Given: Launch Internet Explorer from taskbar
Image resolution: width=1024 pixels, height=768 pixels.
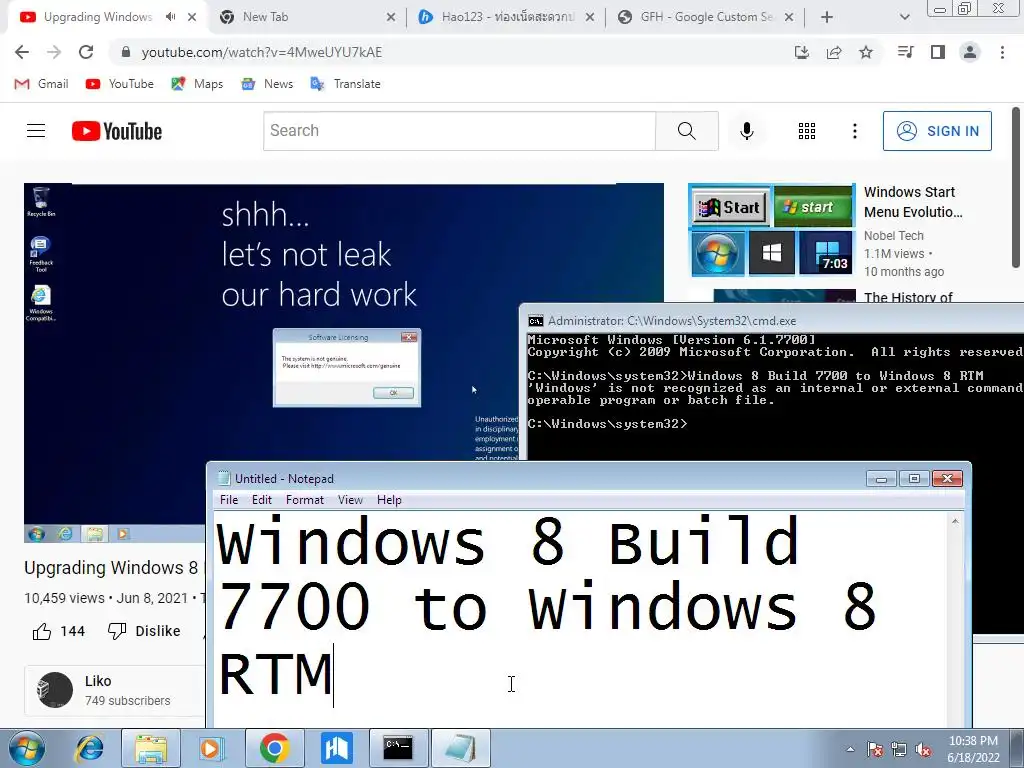Looking at the screenshot, I should pyautogui.click(x=89, y=748).
